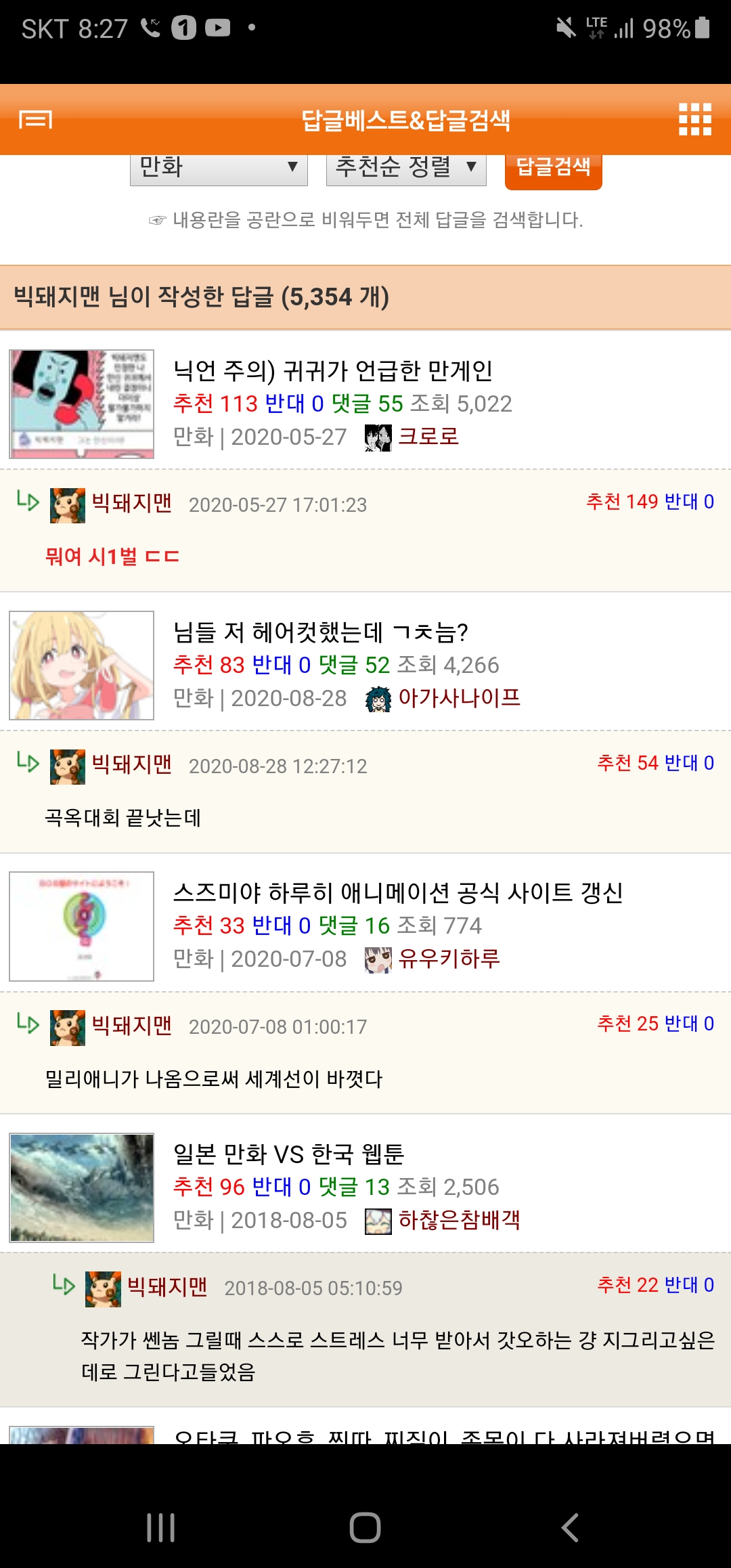
Task: Open post 일본 만화 VS 한국 웹툰
Action: click(288, 1154)
